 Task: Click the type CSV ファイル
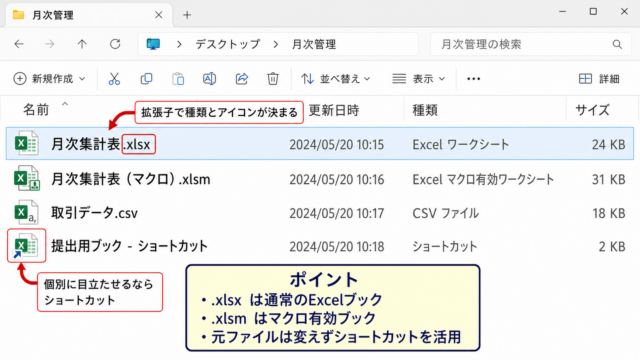pyautogui.click(x=446, y=213)
